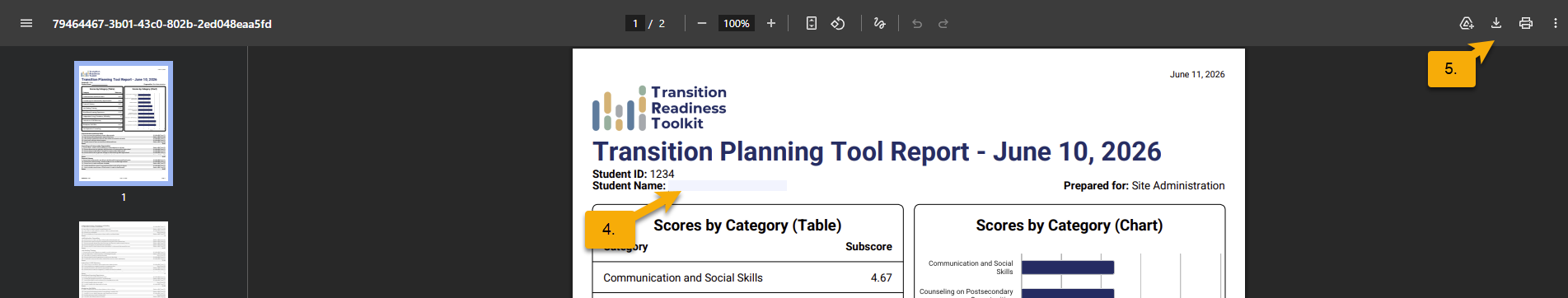Click the Communication and Social Skills table row
Screen dimensions: 1568x298
(x=748, y=277)
